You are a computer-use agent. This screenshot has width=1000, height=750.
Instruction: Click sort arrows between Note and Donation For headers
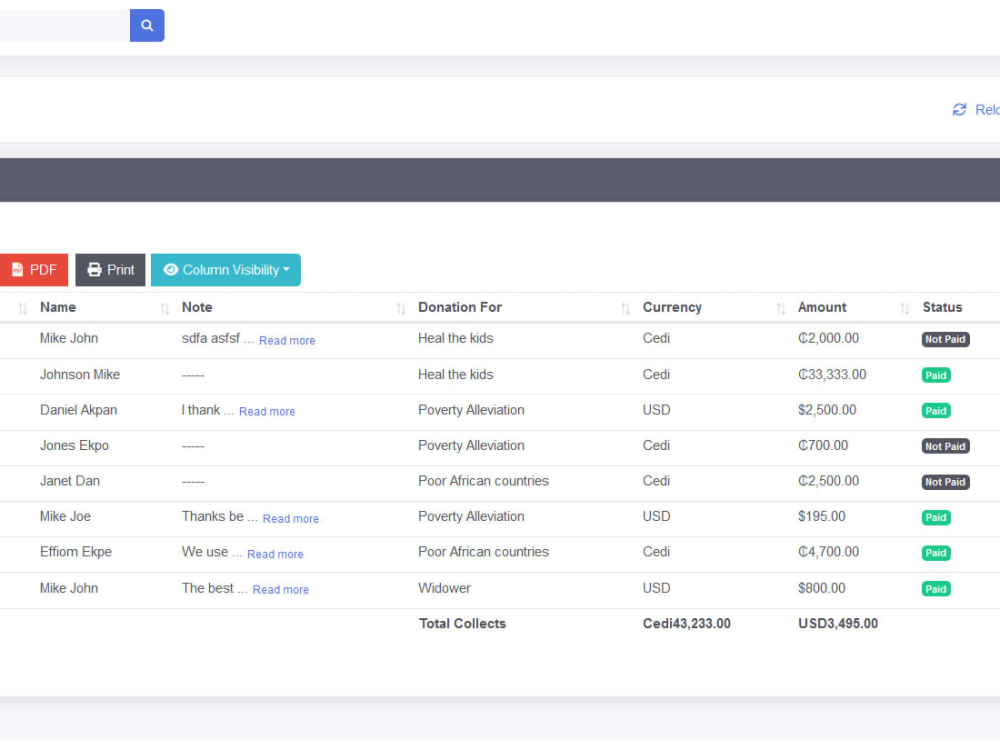[401, 309]
